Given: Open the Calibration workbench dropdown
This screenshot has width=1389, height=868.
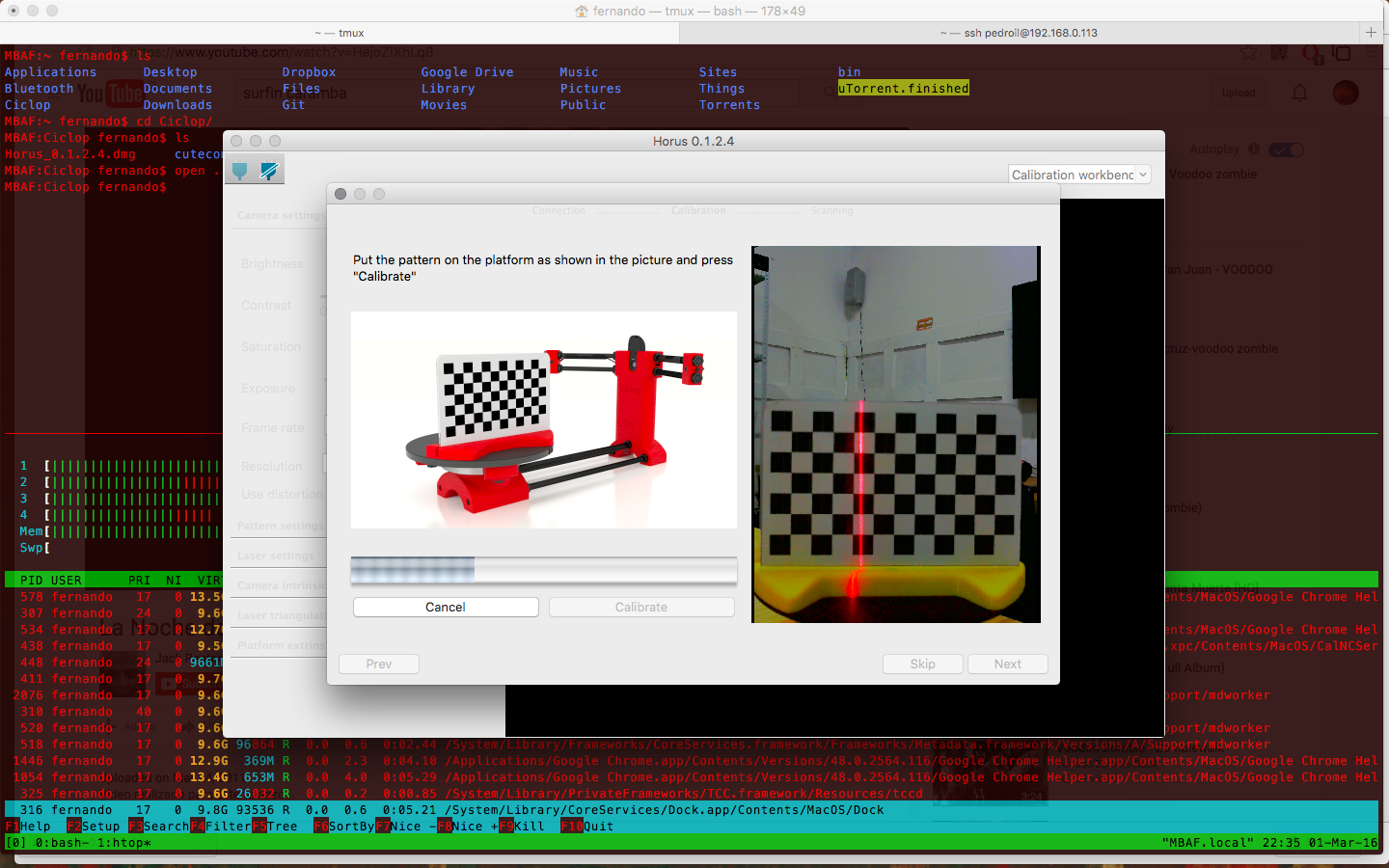Looking at the screenshot, I should 1080,175.
